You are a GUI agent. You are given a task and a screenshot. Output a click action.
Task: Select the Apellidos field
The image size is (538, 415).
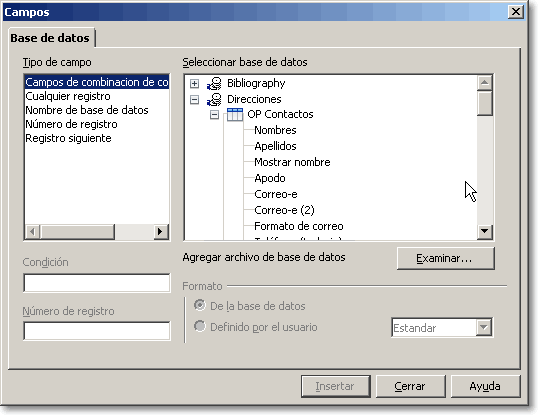tap(275, 146)
